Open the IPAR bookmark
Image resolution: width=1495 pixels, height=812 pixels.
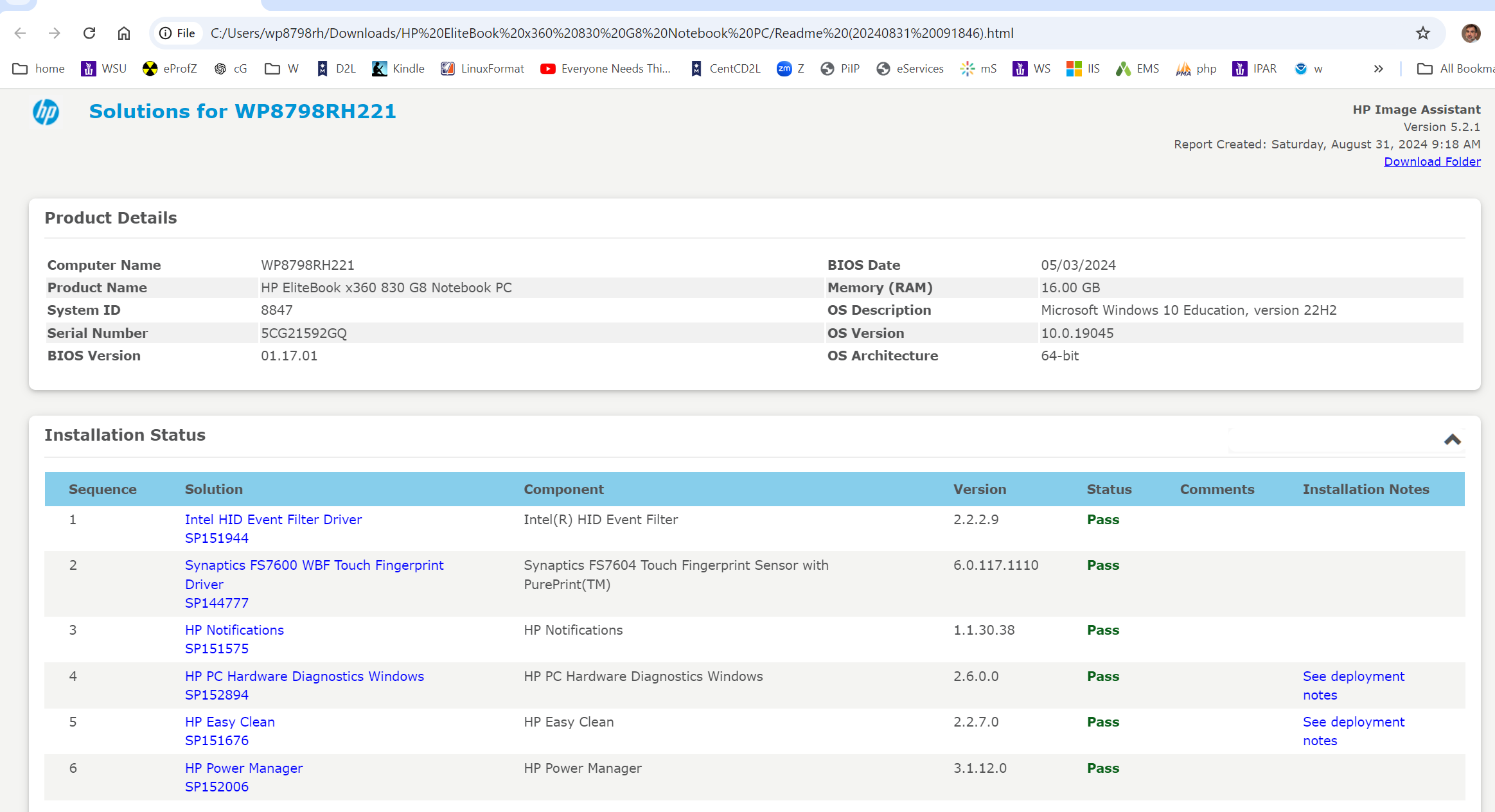pos(1255,69)
